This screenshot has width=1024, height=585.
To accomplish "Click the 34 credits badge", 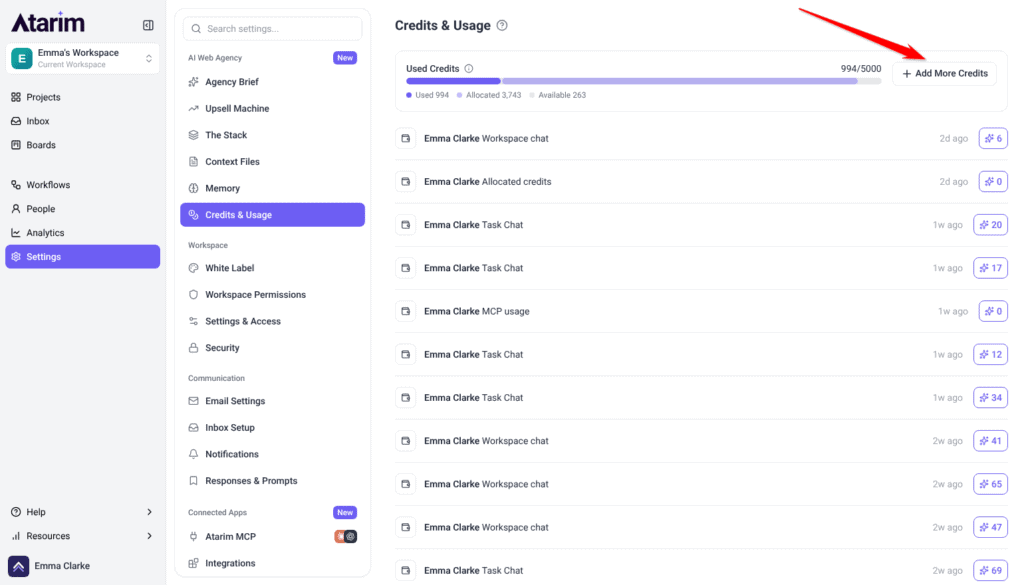I will click(990, 398).
